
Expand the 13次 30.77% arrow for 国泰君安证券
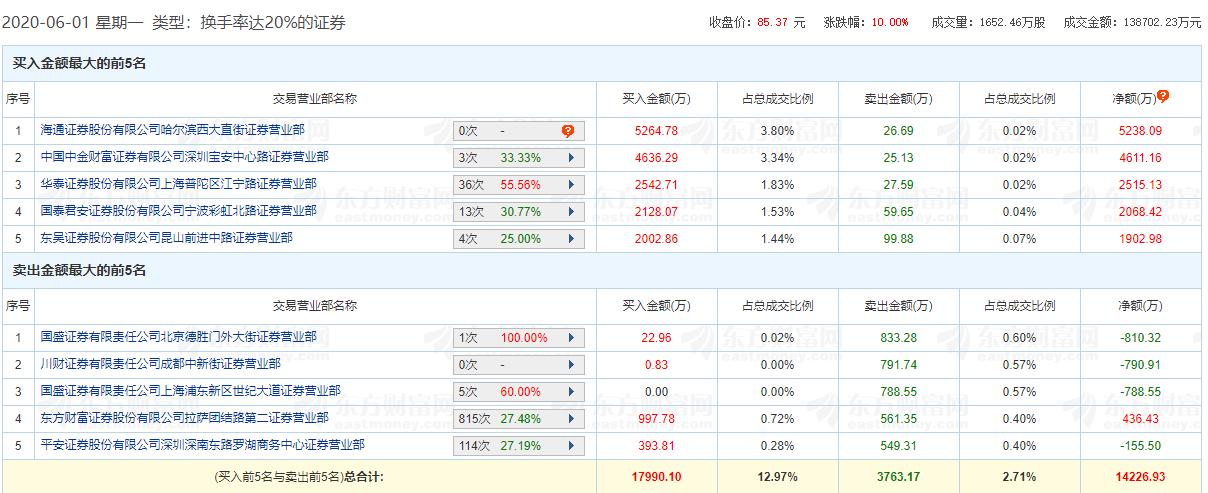point(570,212)
